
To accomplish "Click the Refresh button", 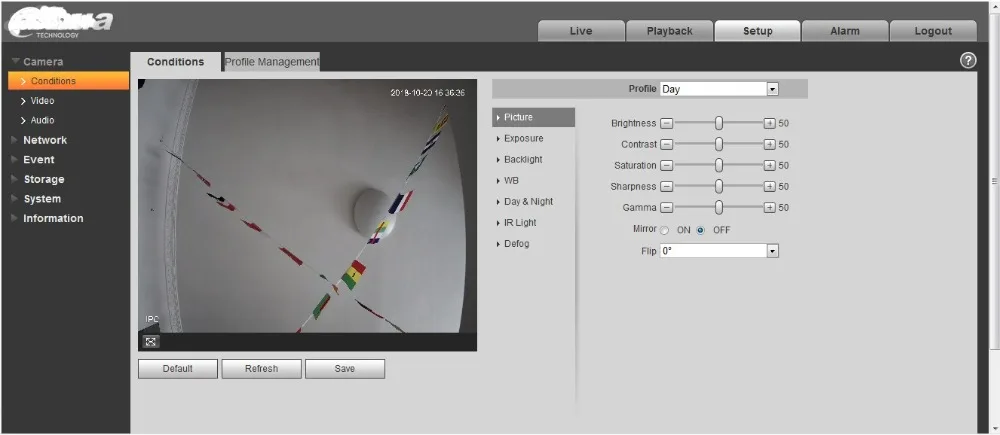I will [x=261, y=369].
